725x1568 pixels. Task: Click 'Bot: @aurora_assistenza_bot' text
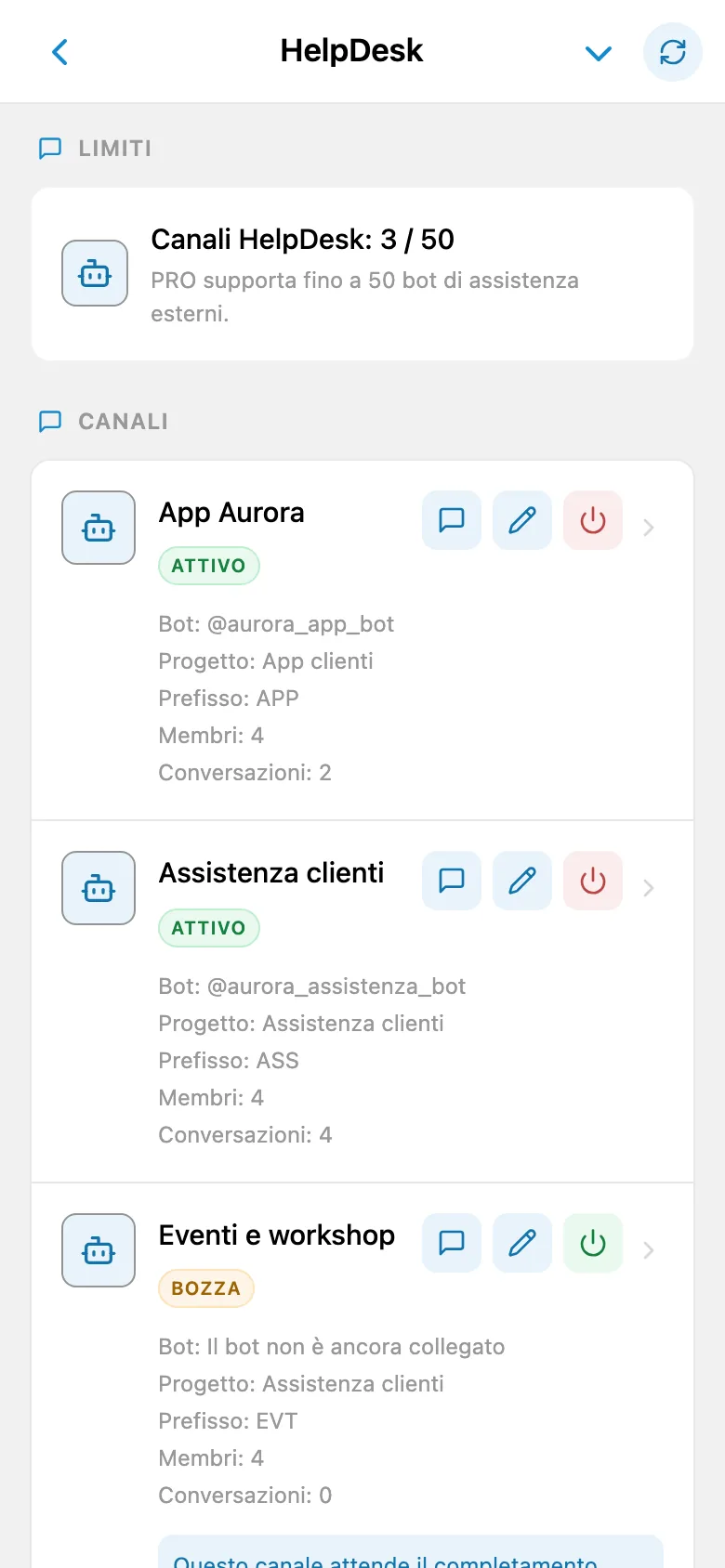coord(312,987)
